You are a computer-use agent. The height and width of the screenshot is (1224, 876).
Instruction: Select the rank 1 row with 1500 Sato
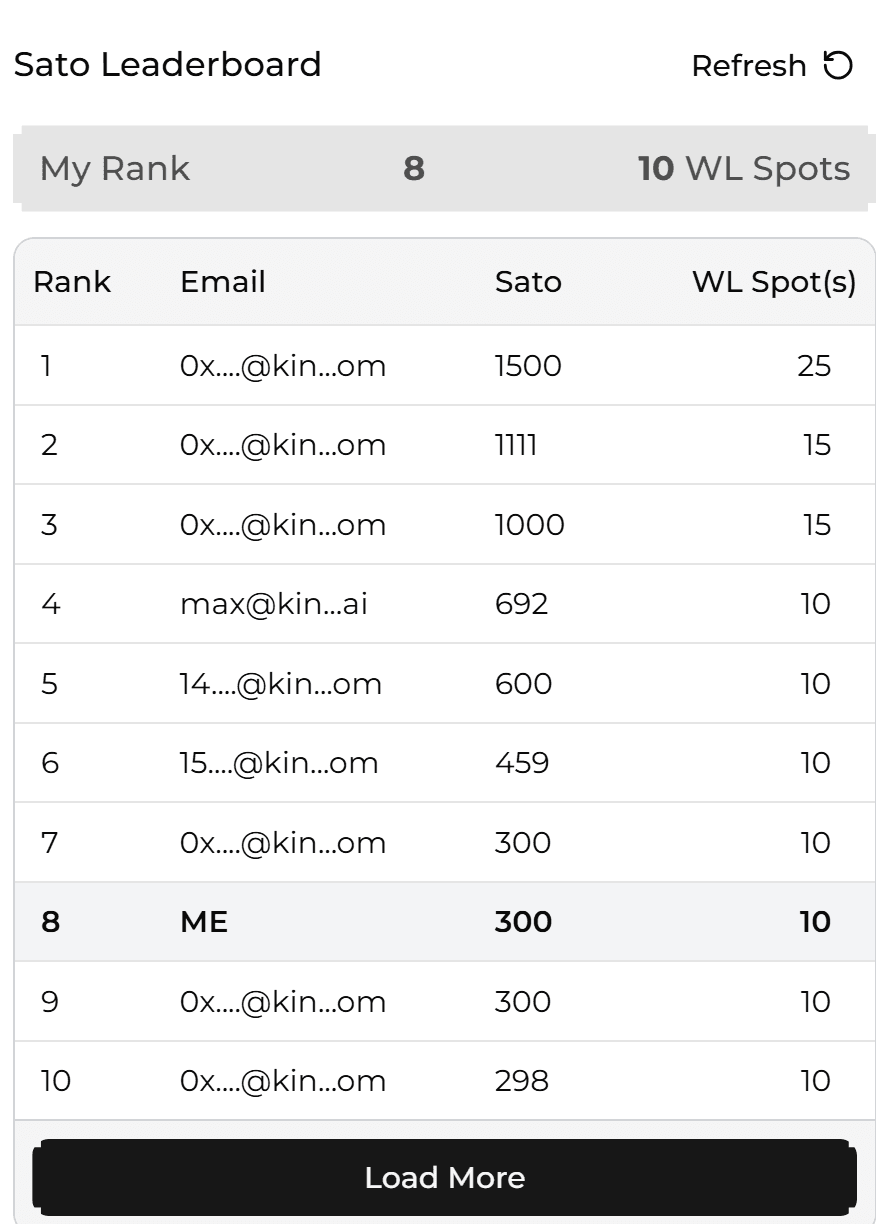444,365
